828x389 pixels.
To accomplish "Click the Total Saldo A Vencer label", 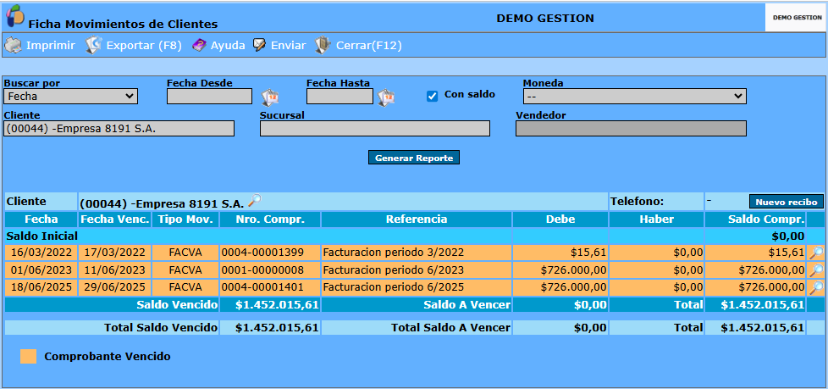I will (451, 328).
